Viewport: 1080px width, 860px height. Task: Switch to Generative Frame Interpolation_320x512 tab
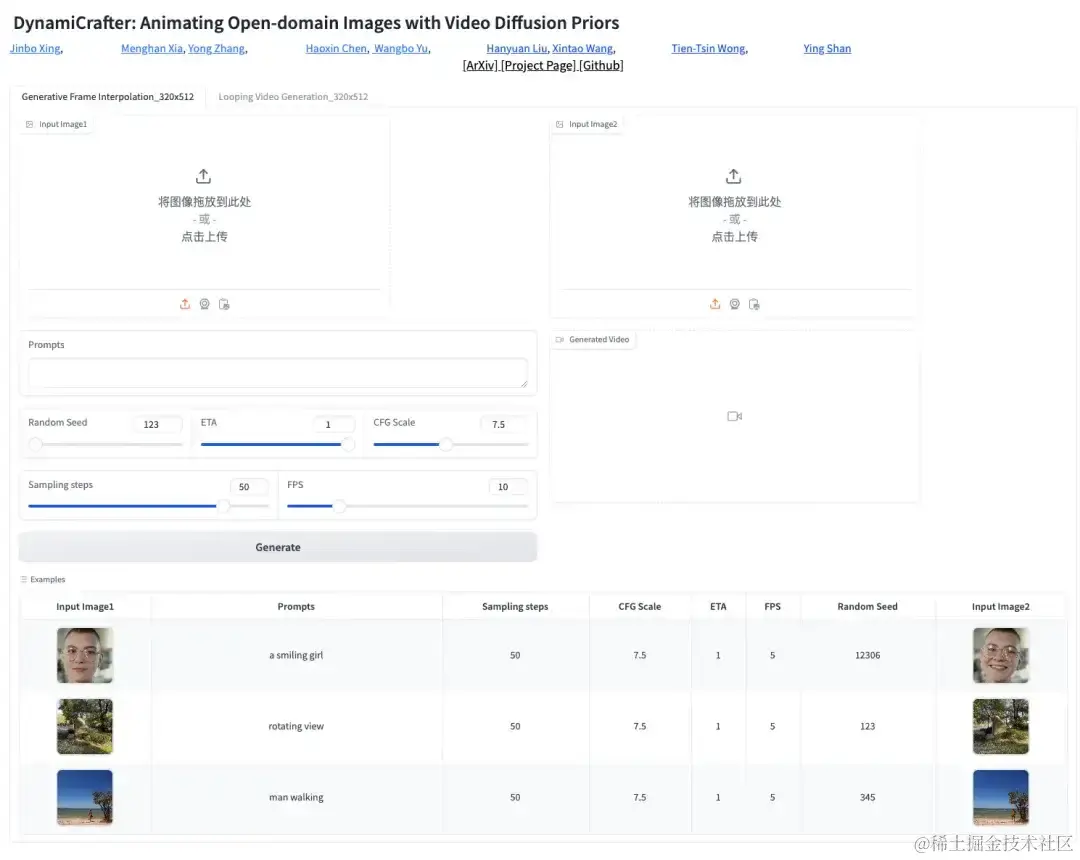tap(107, 96)
